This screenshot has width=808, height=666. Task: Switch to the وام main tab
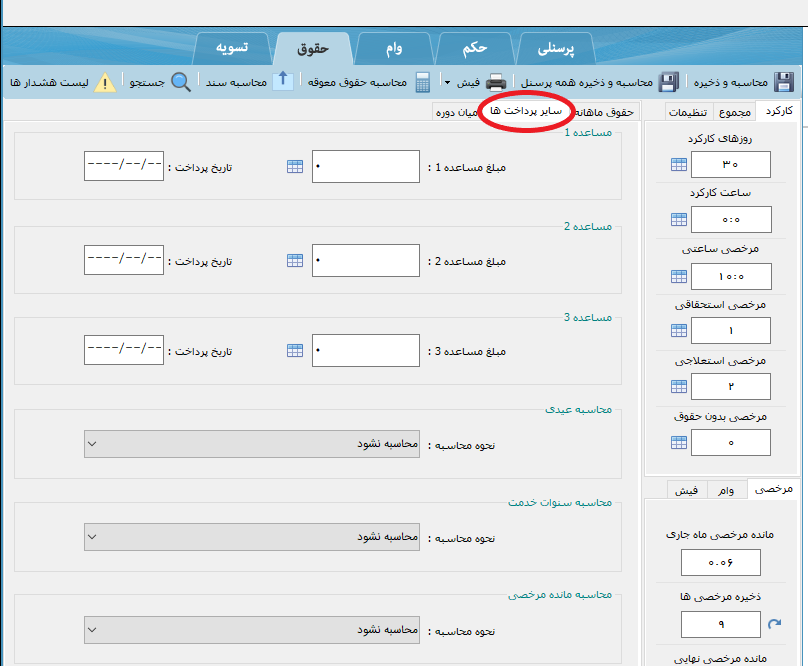coord(393,47)
